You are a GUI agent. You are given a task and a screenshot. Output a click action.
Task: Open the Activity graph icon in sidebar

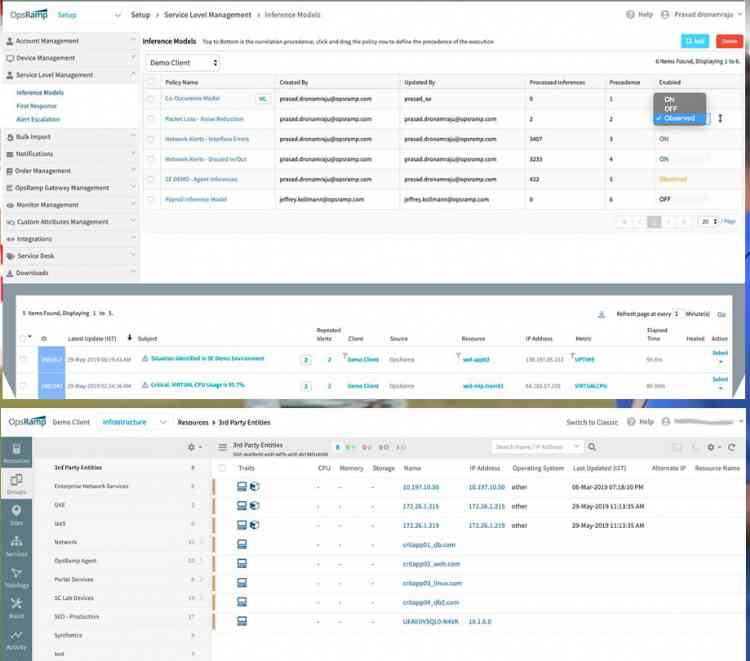(16, 635)
